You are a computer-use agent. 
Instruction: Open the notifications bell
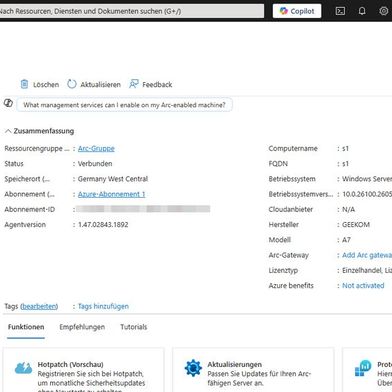click(362, 11)
